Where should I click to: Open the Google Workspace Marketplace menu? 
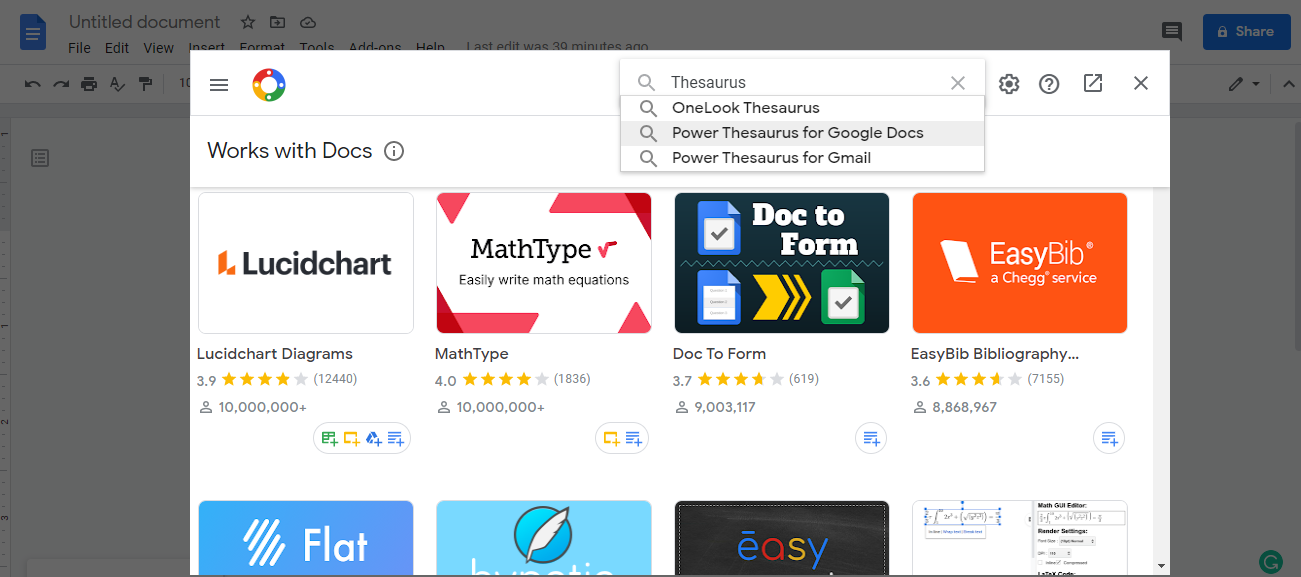tap(219, 84)
